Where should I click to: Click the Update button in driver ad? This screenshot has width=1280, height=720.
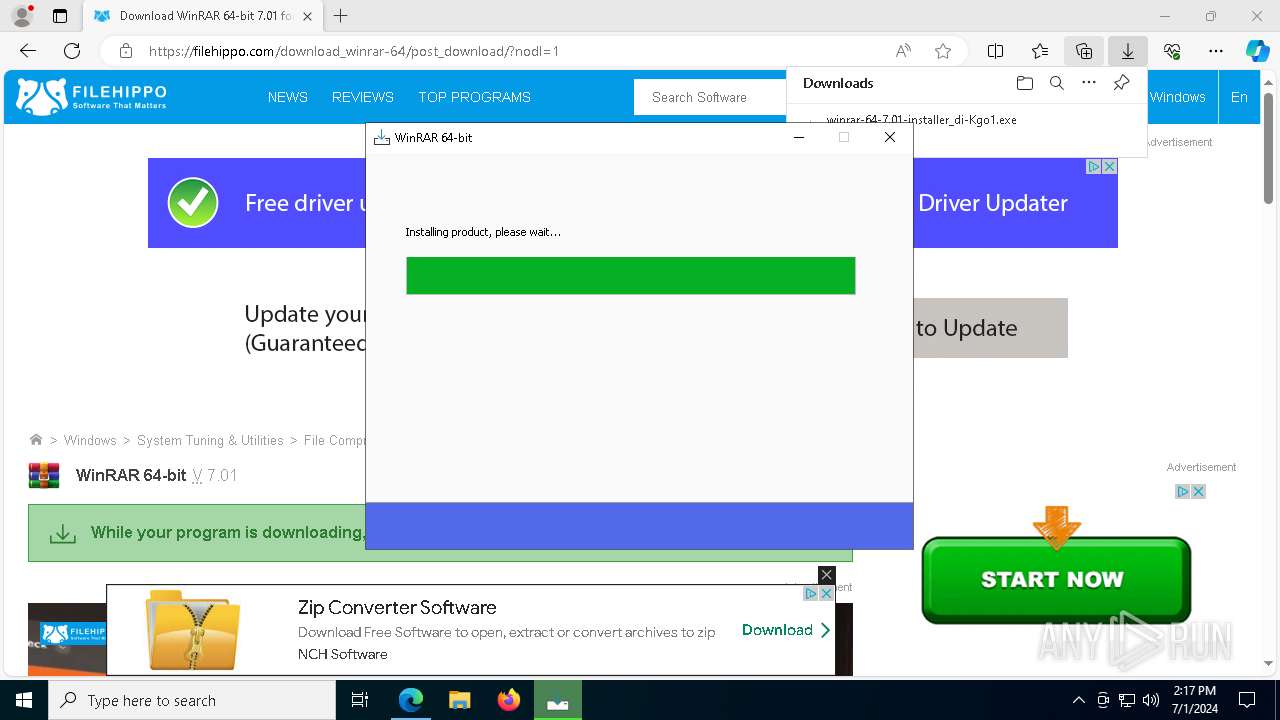[990, 328]
